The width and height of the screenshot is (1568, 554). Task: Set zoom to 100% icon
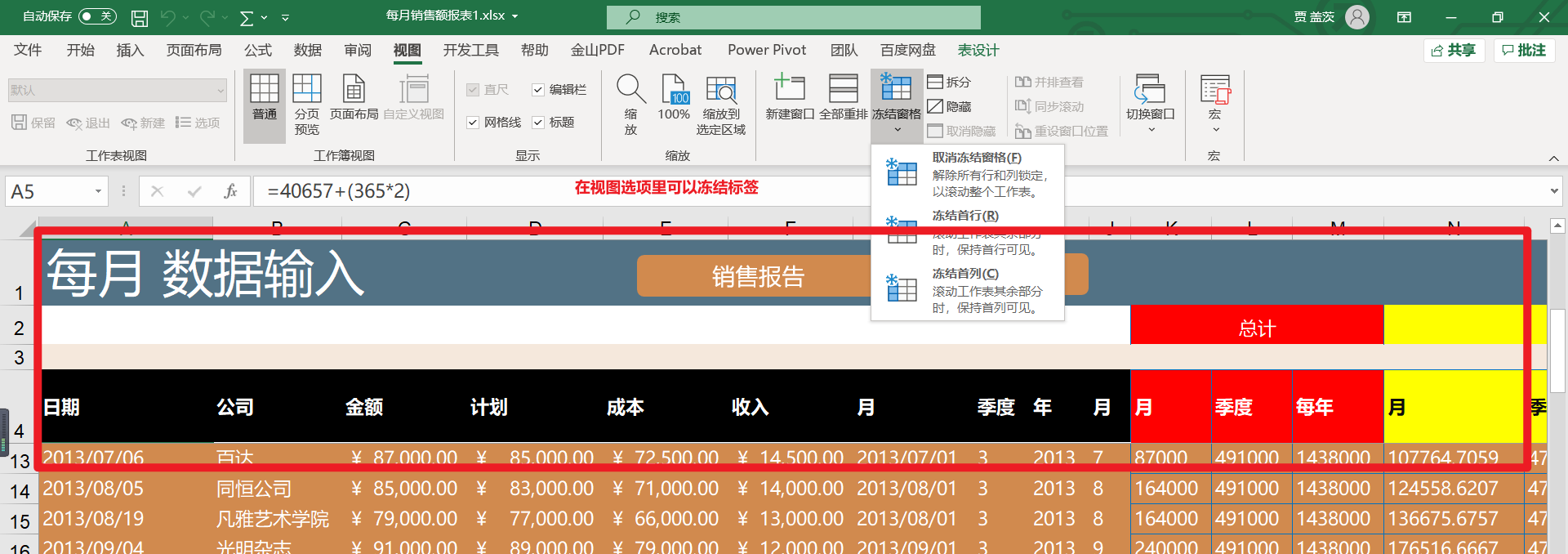coord(675,98)
